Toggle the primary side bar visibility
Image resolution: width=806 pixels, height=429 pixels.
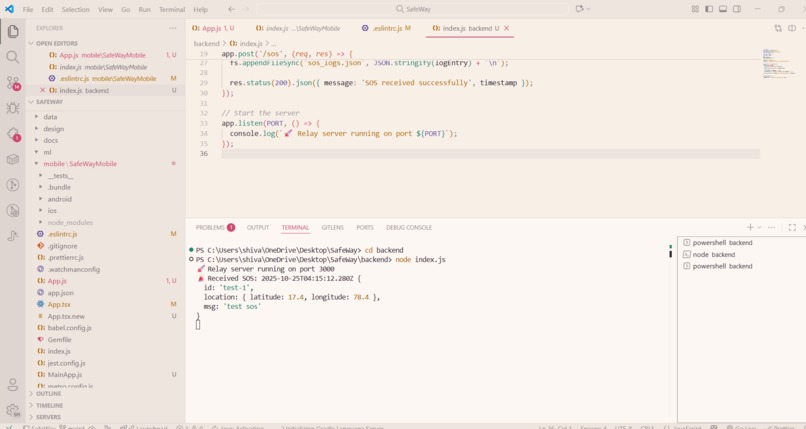pyautogui.click(x=709, y=9)
